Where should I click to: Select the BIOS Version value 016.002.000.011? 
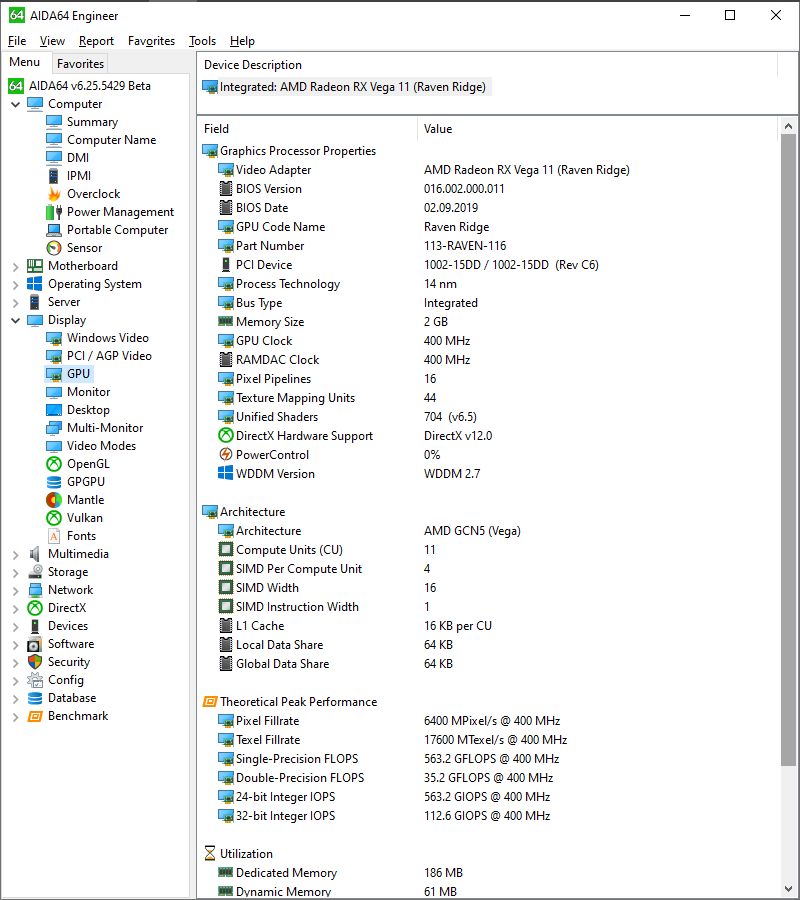464,189
